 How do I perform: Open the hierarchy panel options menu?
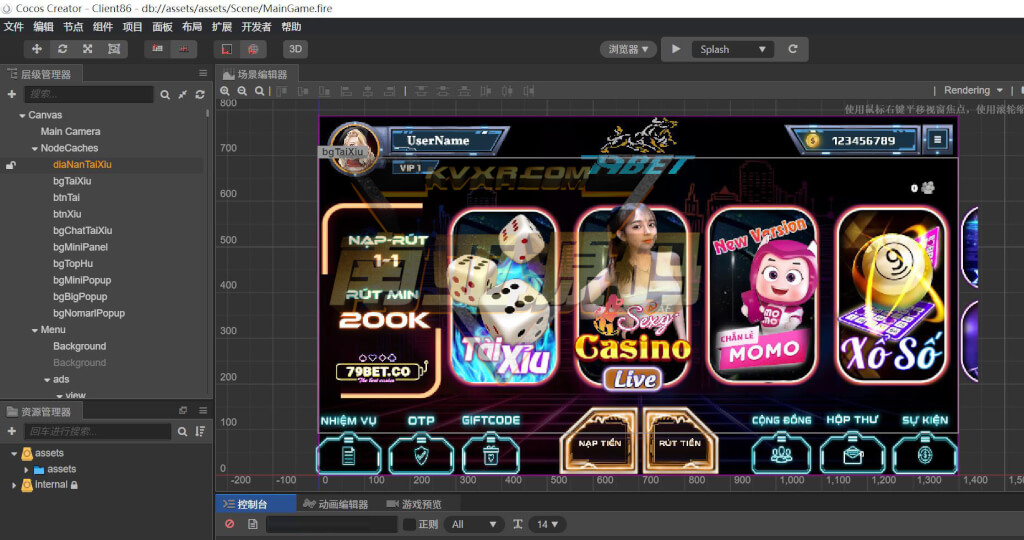[x=203, y=74]
